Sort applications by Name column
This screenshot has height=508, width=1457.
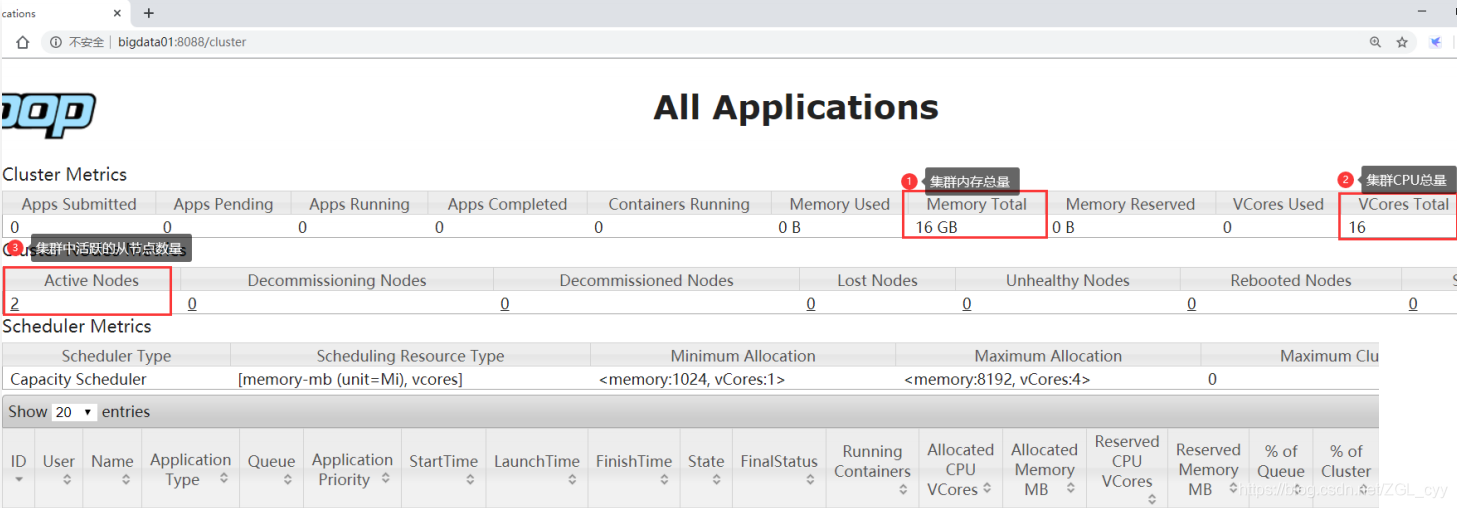[112, 469]
